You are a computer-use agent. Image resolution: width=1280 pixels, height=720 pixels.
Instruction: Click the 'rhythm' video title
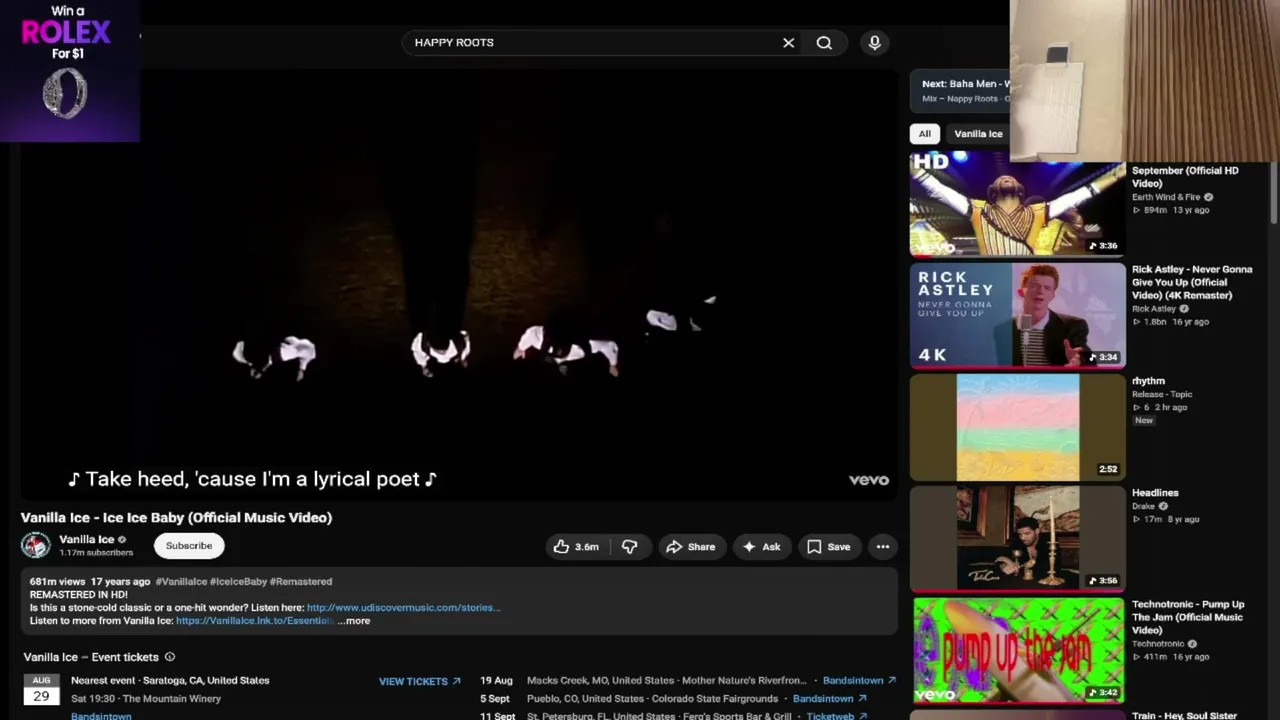1148,381
